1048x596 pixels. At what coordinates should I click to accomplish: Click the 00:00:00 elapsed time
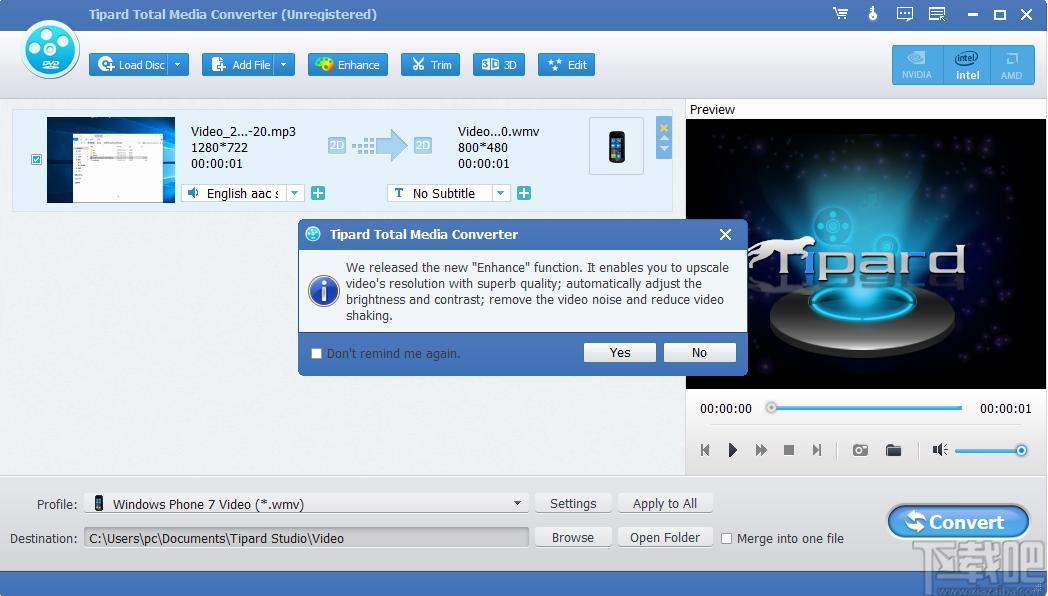(x=726, y=408)
